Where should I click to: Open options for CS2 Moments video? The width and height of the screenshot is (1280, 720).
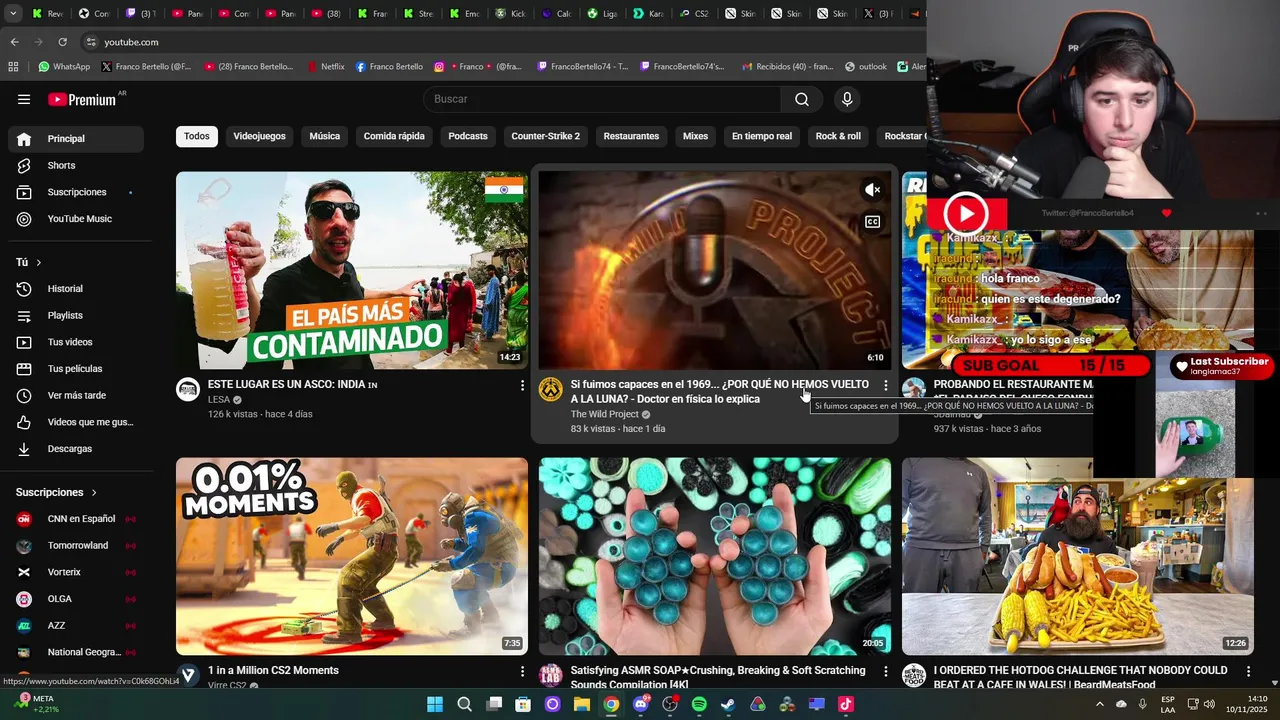522,671
